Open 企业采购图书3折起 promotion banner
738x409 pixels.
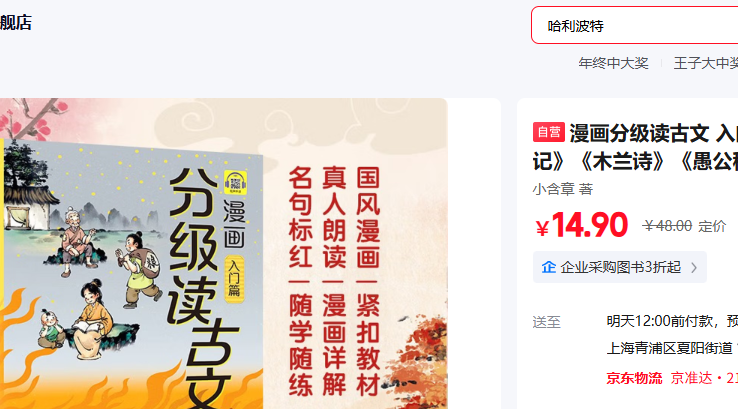[x=619, y=267]
